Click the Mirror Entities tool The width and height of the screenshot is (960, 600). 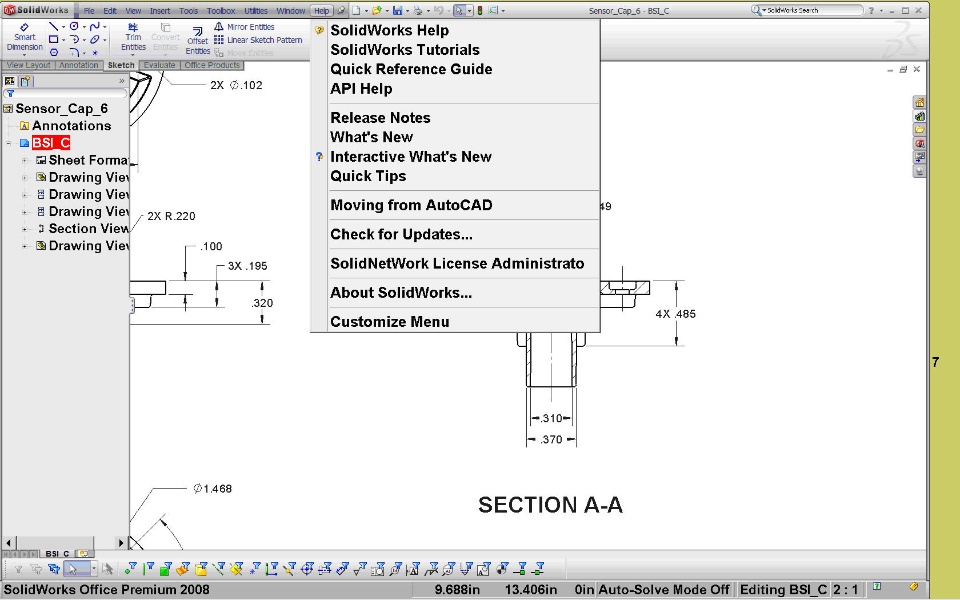(x=244, y=27)
